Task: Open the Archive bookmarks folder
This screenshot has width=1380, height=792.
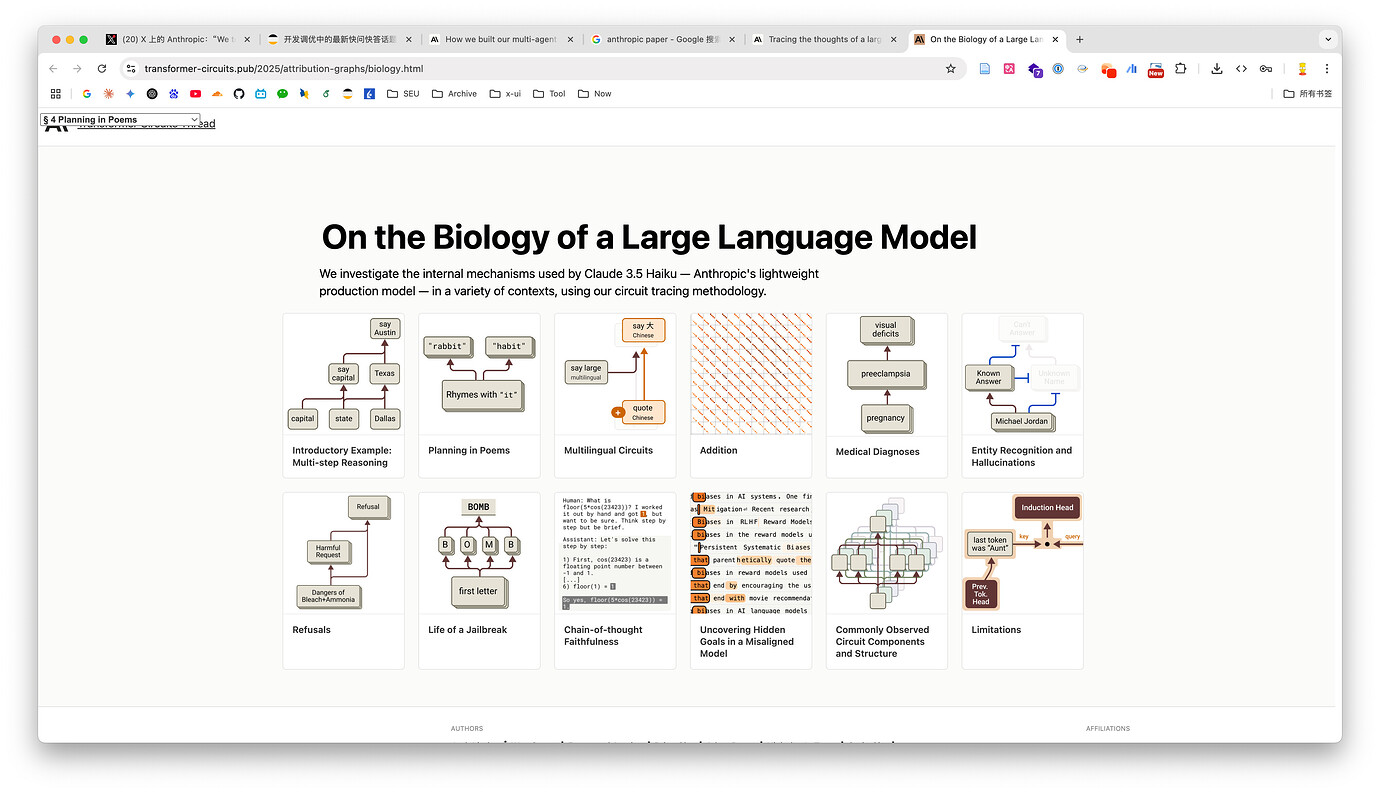Action: coord(454,94)
